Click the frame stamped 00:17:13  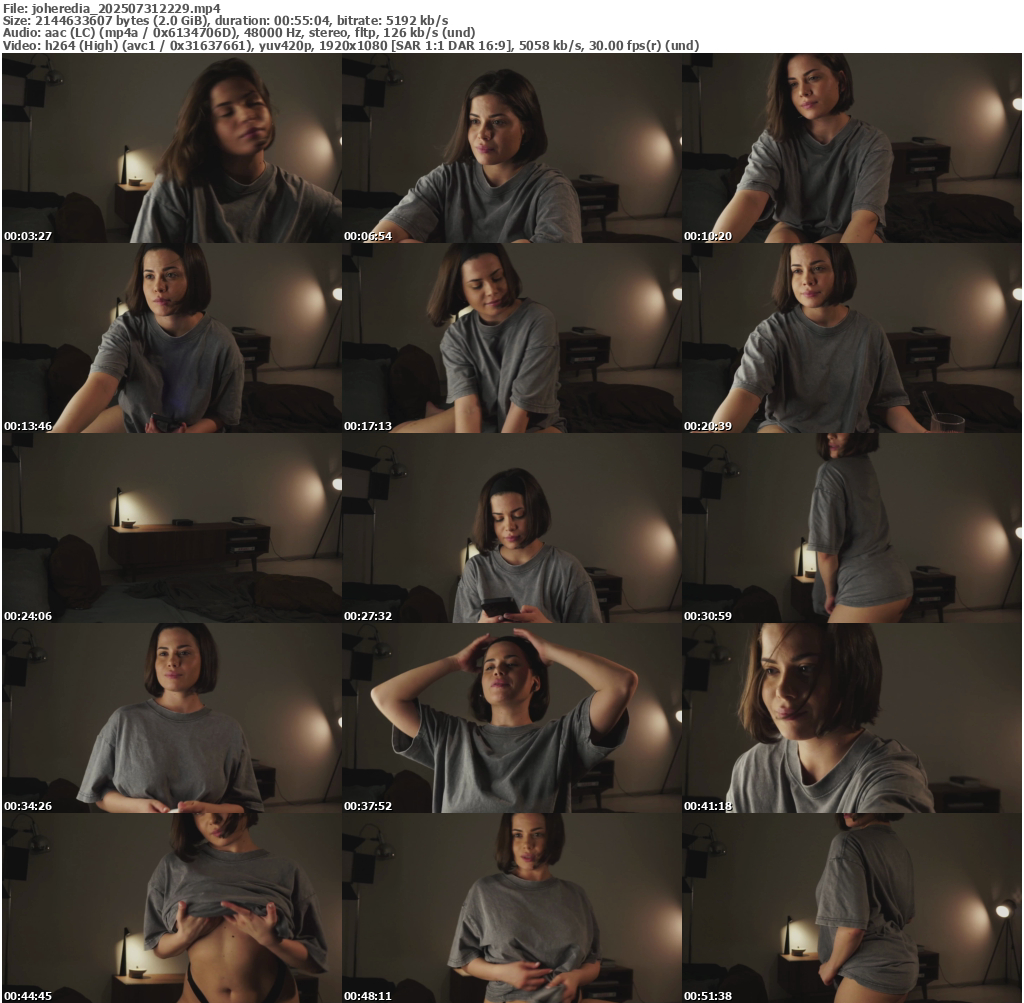click(x=511, y=337)
